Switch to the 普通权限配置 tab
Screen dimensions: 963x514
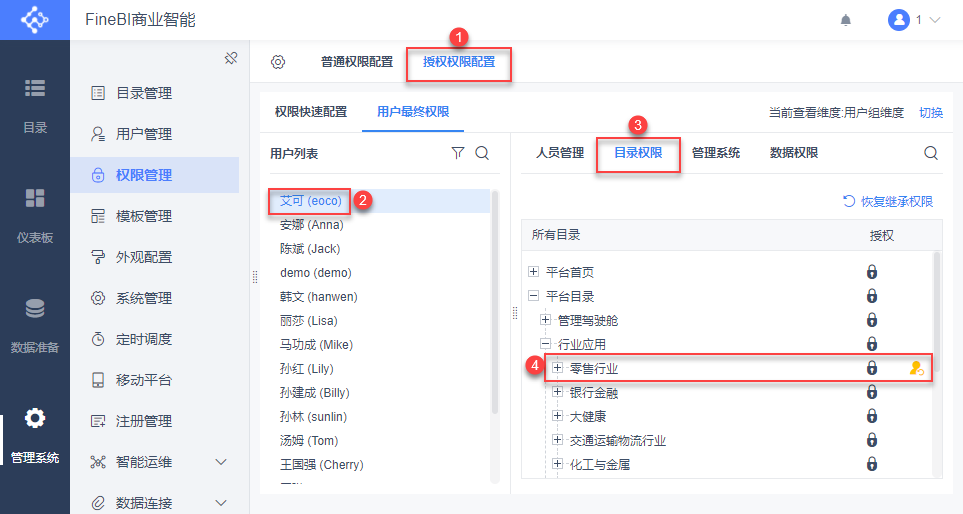point(357,62)
